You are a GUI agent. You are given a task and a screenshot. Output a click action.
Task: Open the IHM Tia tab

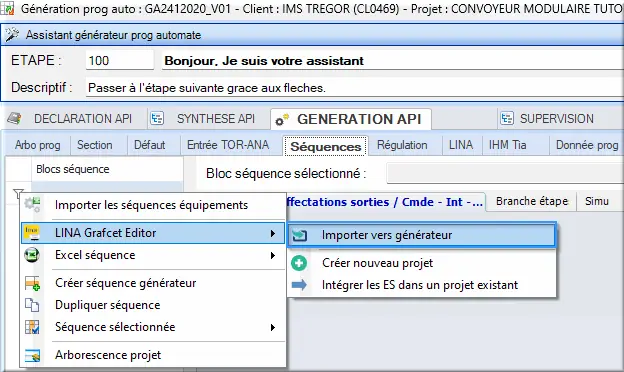(507, 145)
